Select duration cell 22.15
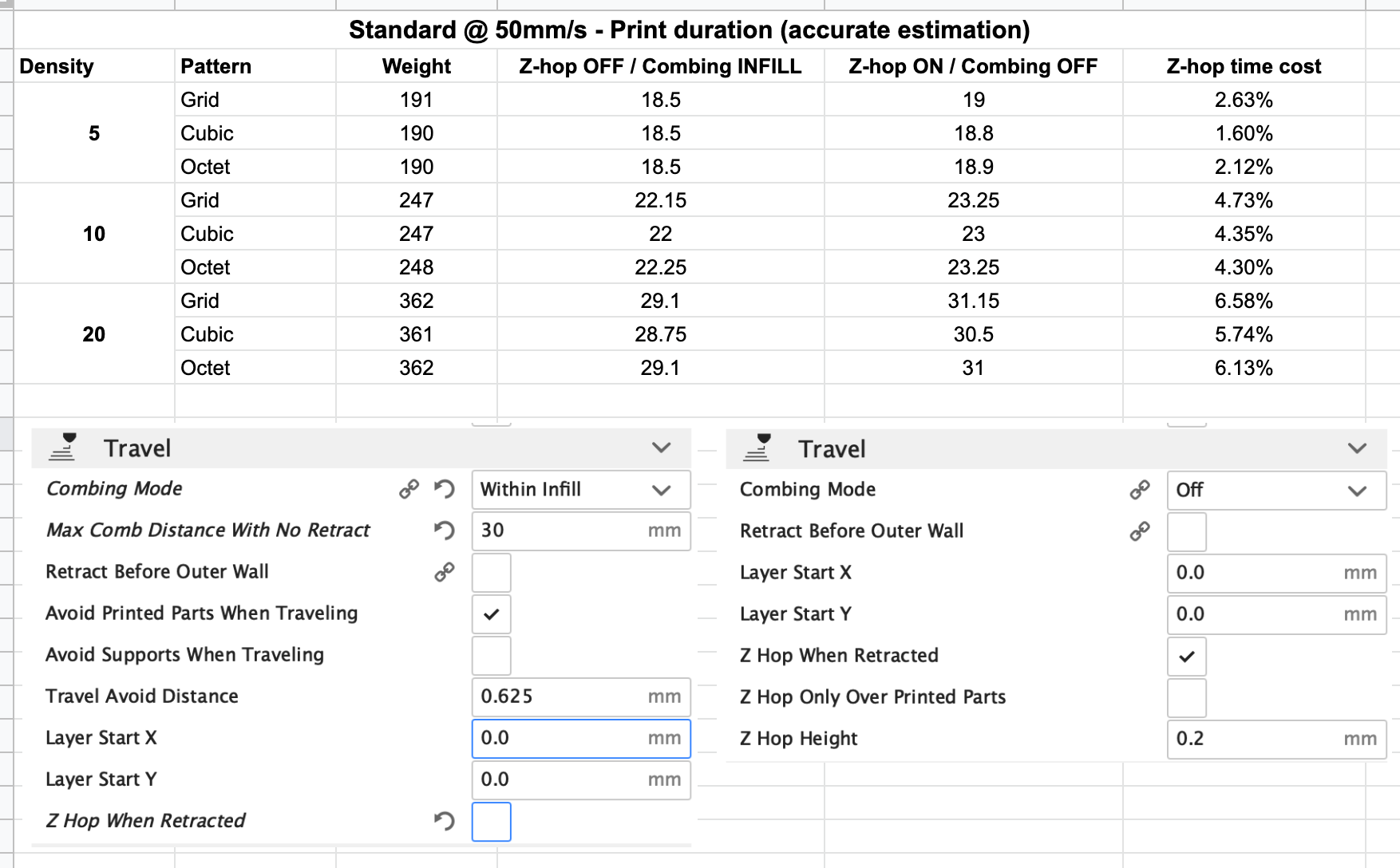Viewport: 1400px width, 868px height. click(x=661, y=200)
